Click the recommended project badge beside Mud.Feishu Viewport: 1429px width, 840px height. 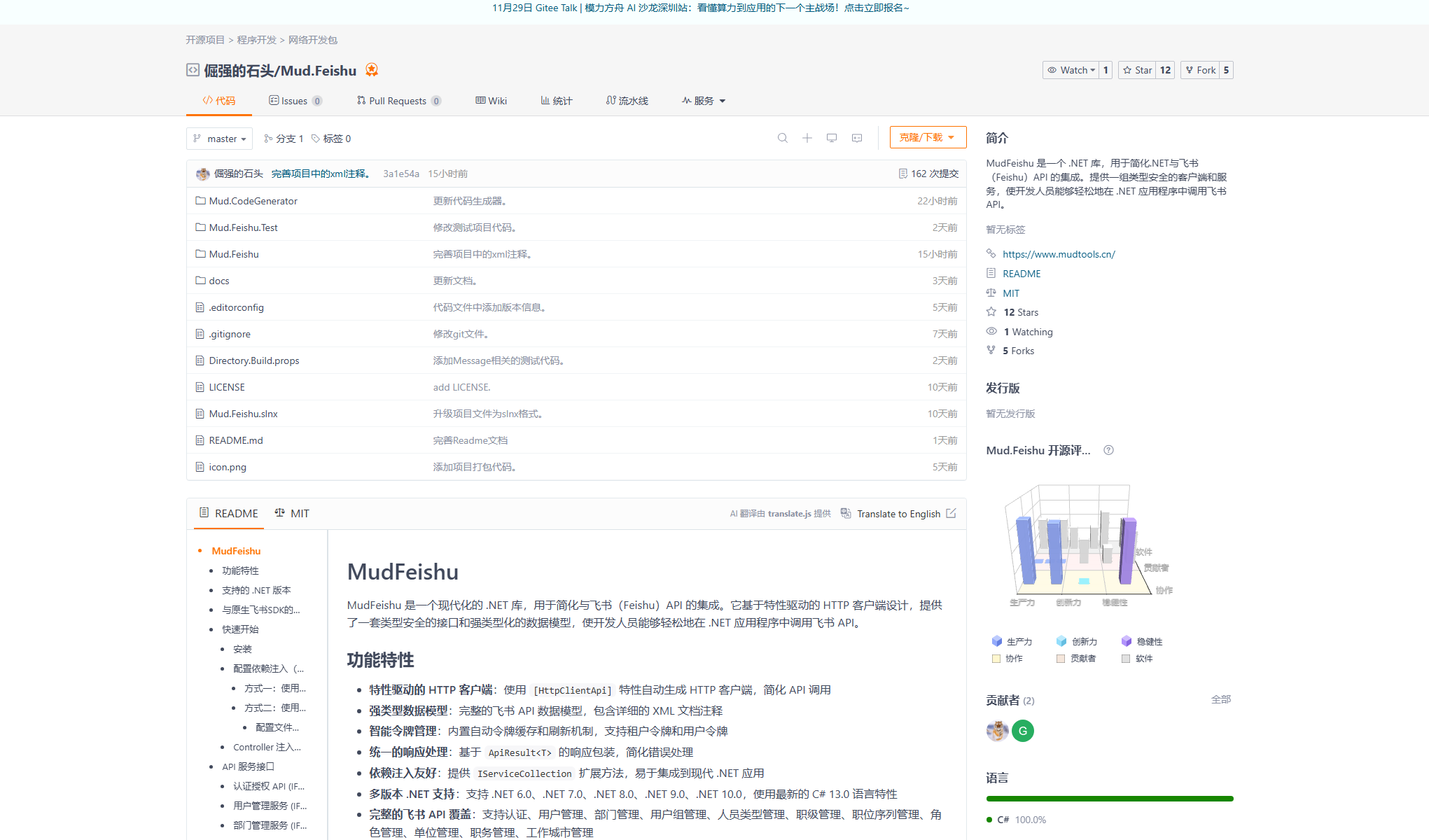372,70
